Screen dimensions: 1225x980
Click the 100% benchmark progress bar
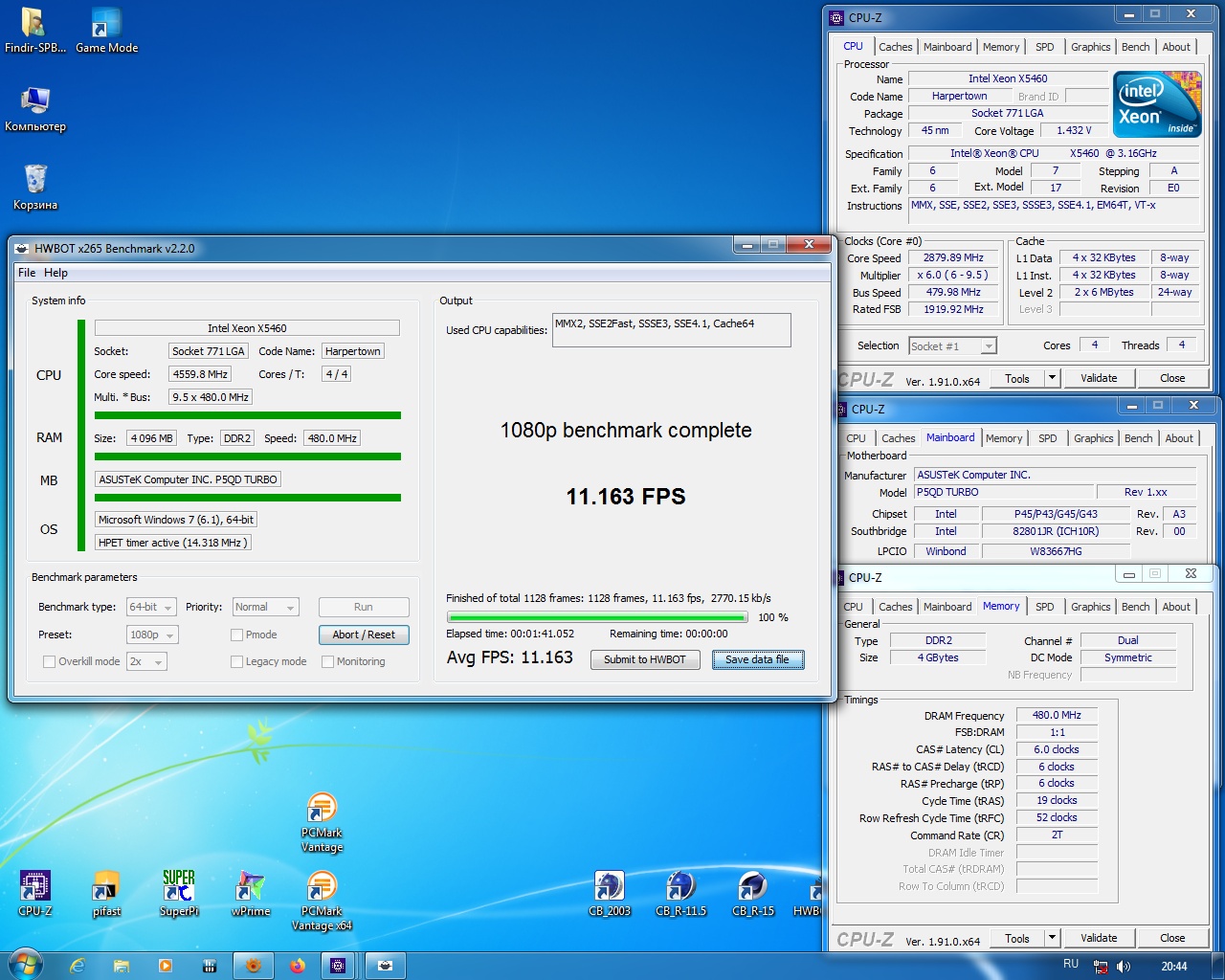[x=597, y=617]
